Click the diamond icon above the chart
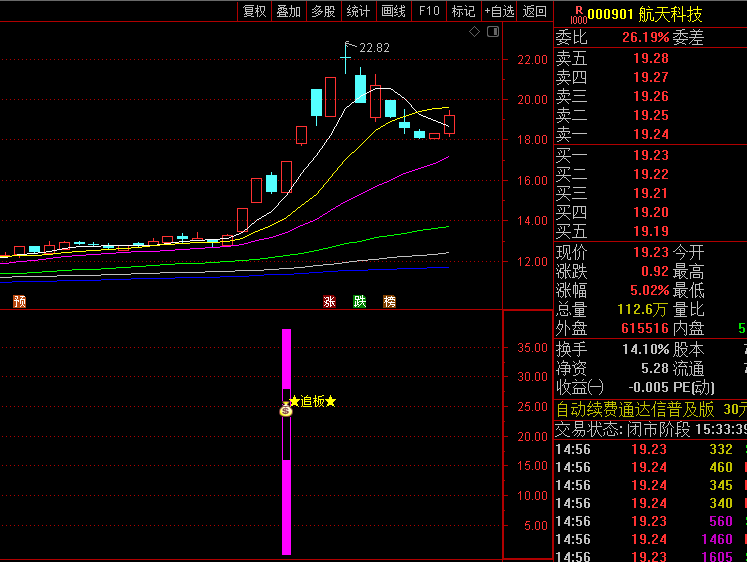747x562 pixels. tap(475, 32)
